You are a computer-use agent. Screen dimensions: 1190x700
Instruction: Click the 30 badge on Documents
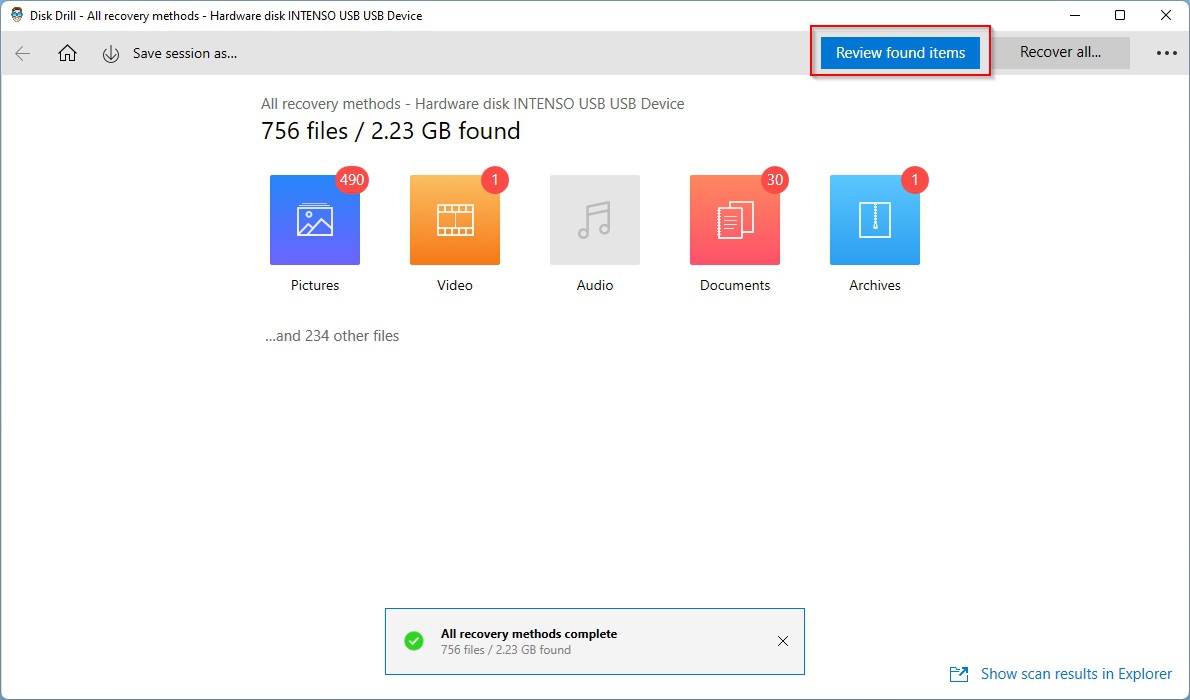click(775, 180)
